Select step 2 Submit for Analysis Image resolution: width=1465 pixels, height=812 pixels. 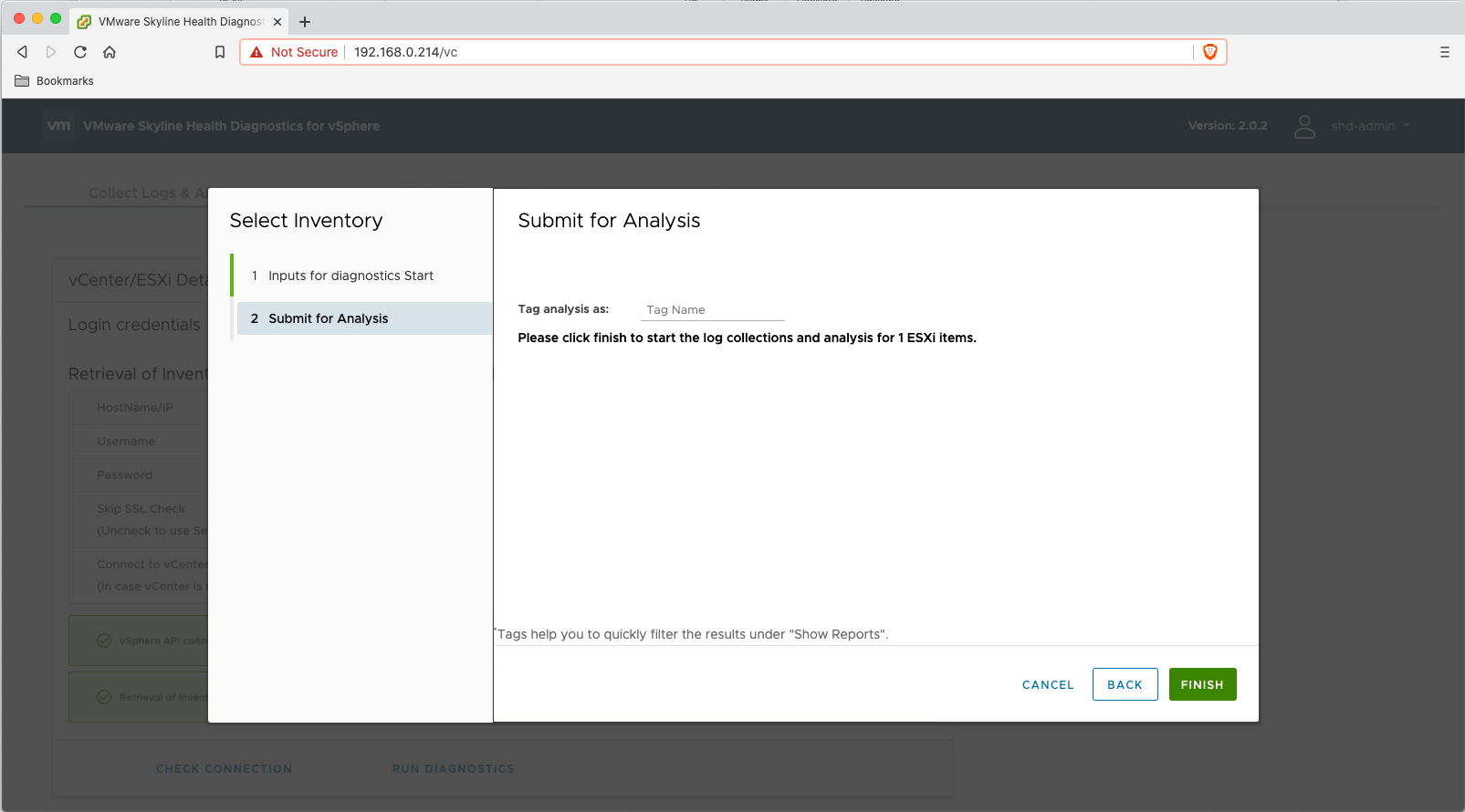point(364,318)
